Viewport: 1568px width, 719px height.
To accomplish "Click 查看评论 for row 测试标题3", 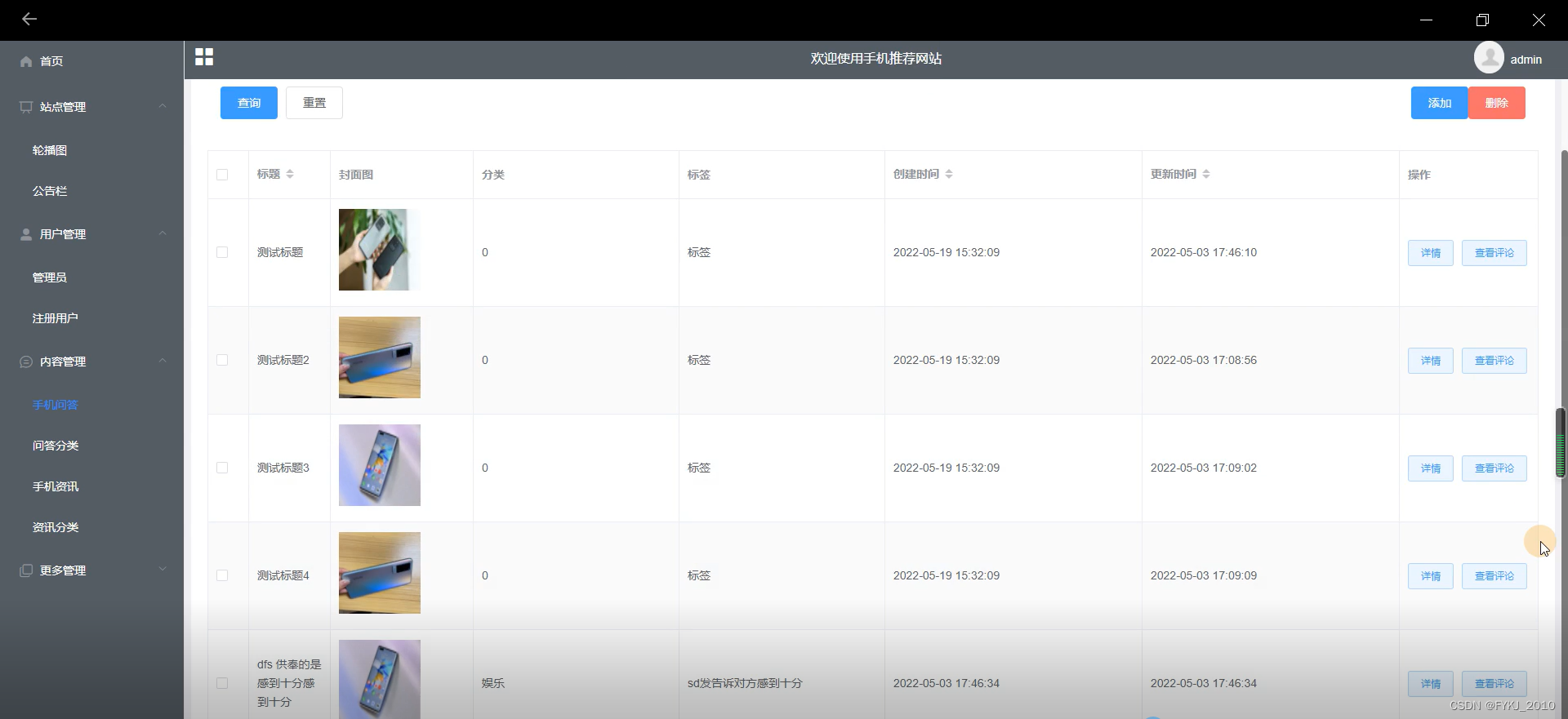I will (x=1494, y=468).
